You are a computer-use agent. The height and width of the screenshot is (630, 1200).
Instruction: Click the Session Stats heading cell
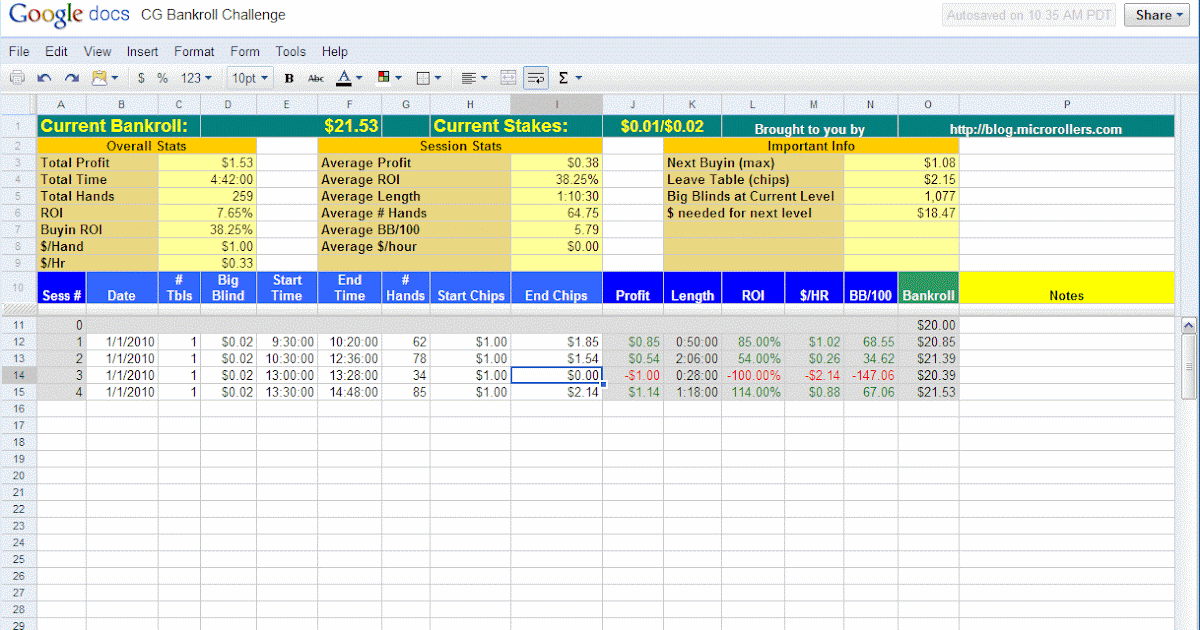[x=460, y=146]
